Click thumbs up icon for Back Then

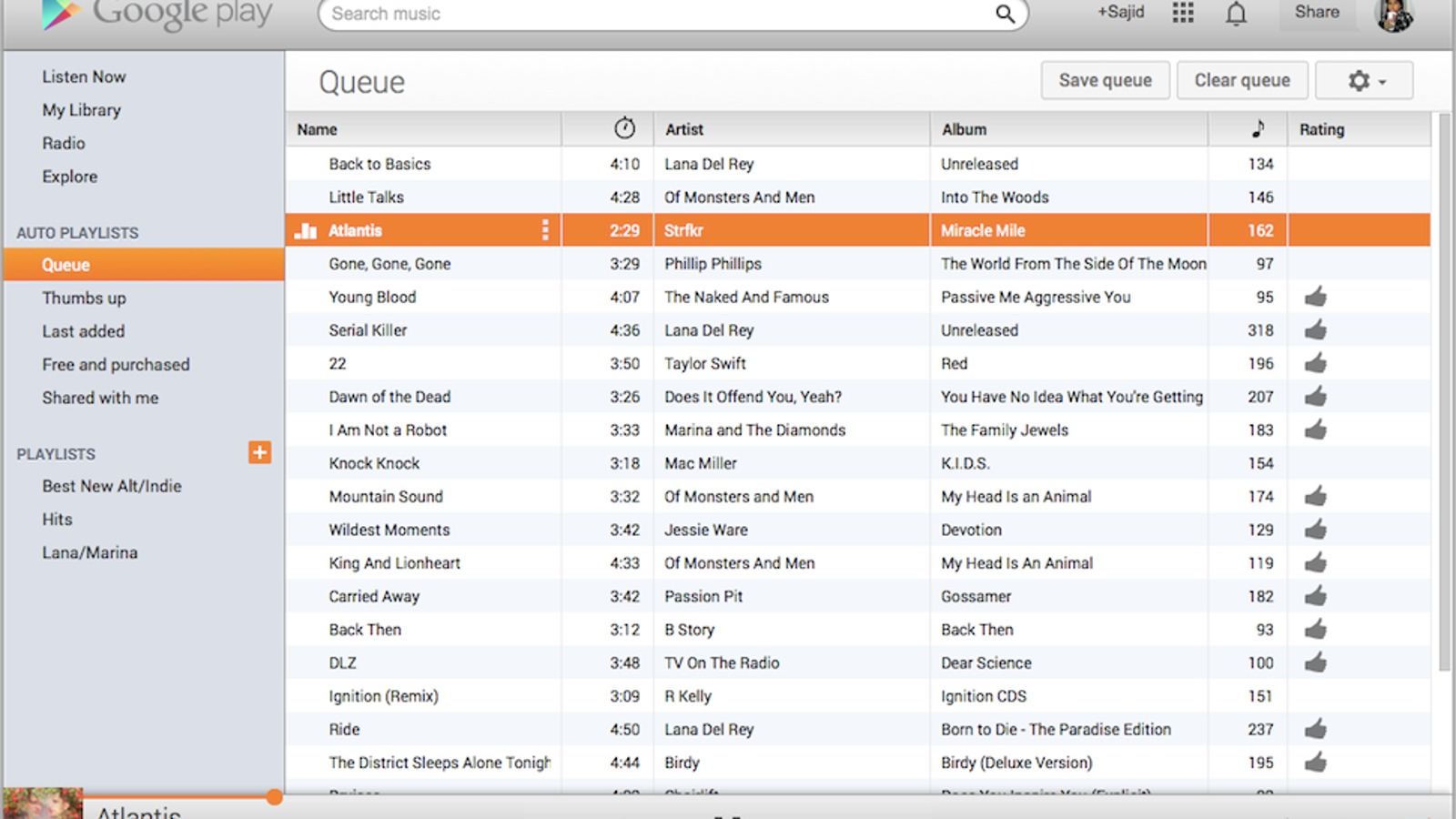(x=1315, y=630)
